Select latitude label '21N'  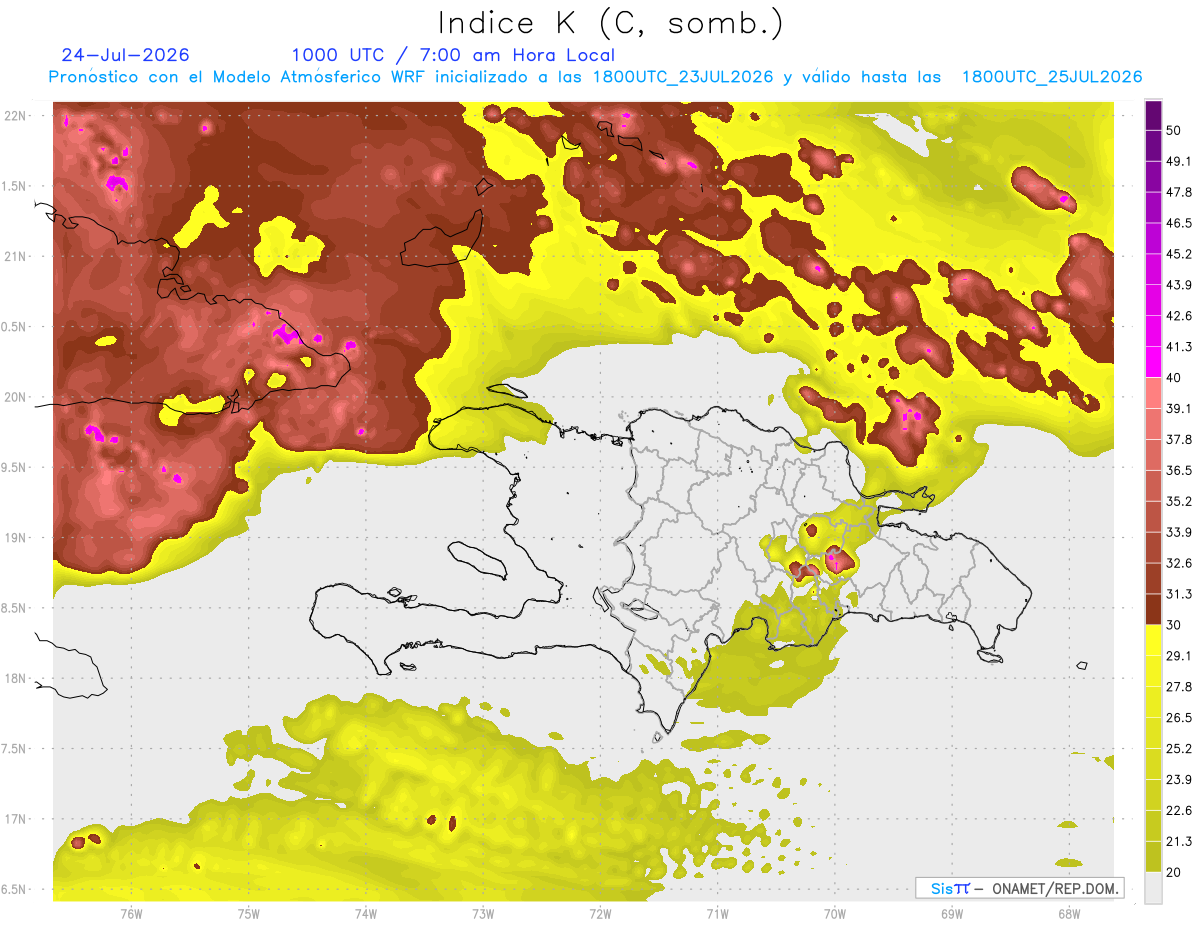coord(16,256)
